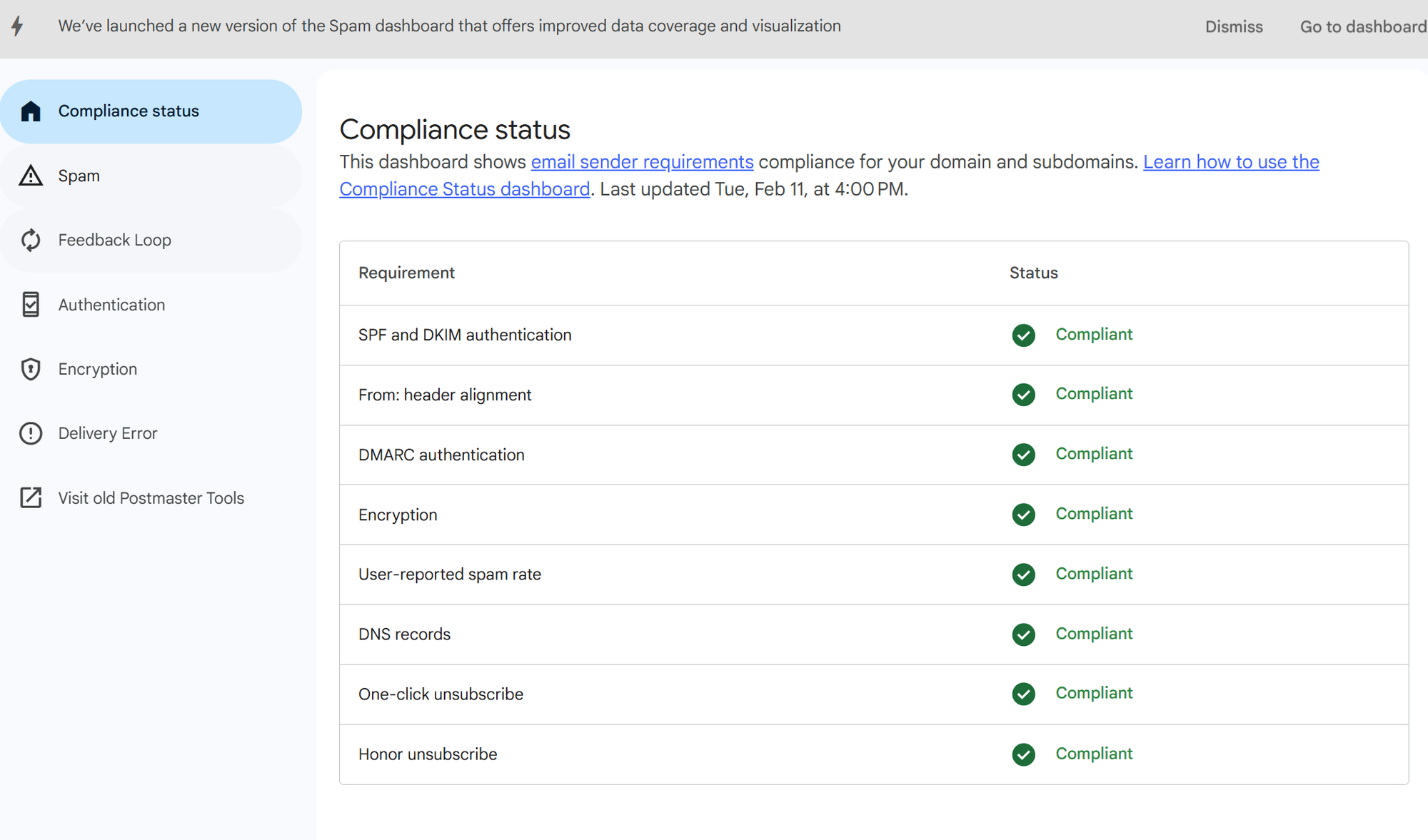Dismiss the new Spam dashboard banner
The width and height of the screenshot is (1428, 840).
tap(1233, 27)
